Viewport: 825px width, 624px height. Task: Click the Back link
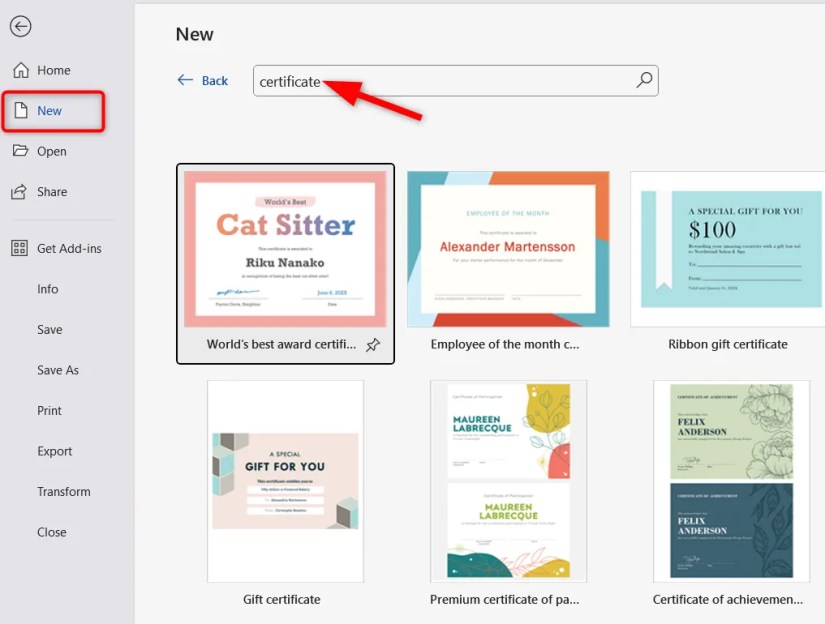(215, 80)
